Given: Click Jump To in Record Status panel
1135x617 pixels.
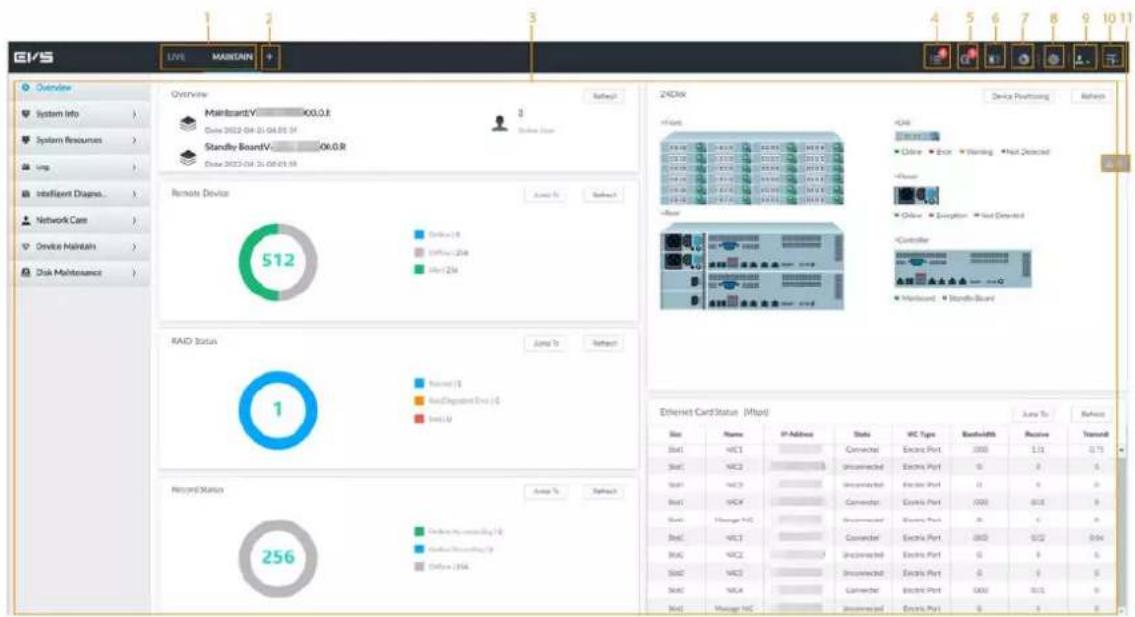Looking at the screenshot, I should (x=546, y=492).
